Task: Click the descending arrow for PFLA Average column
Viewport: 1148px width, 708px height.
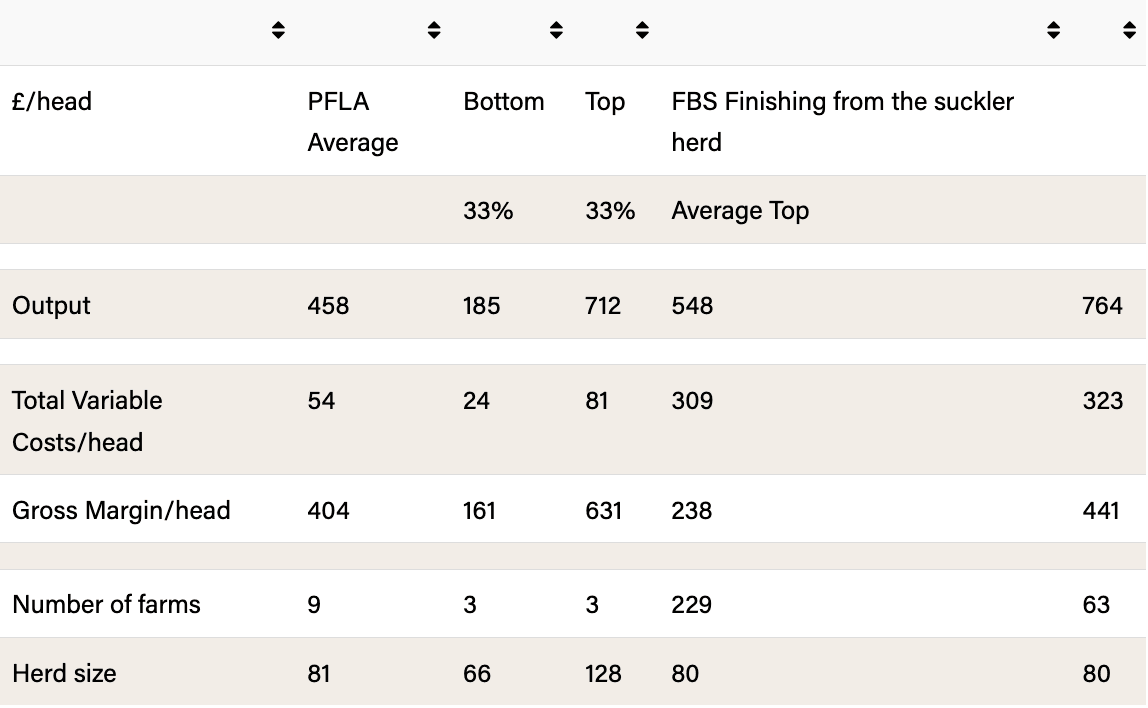Action: [434, 35]
